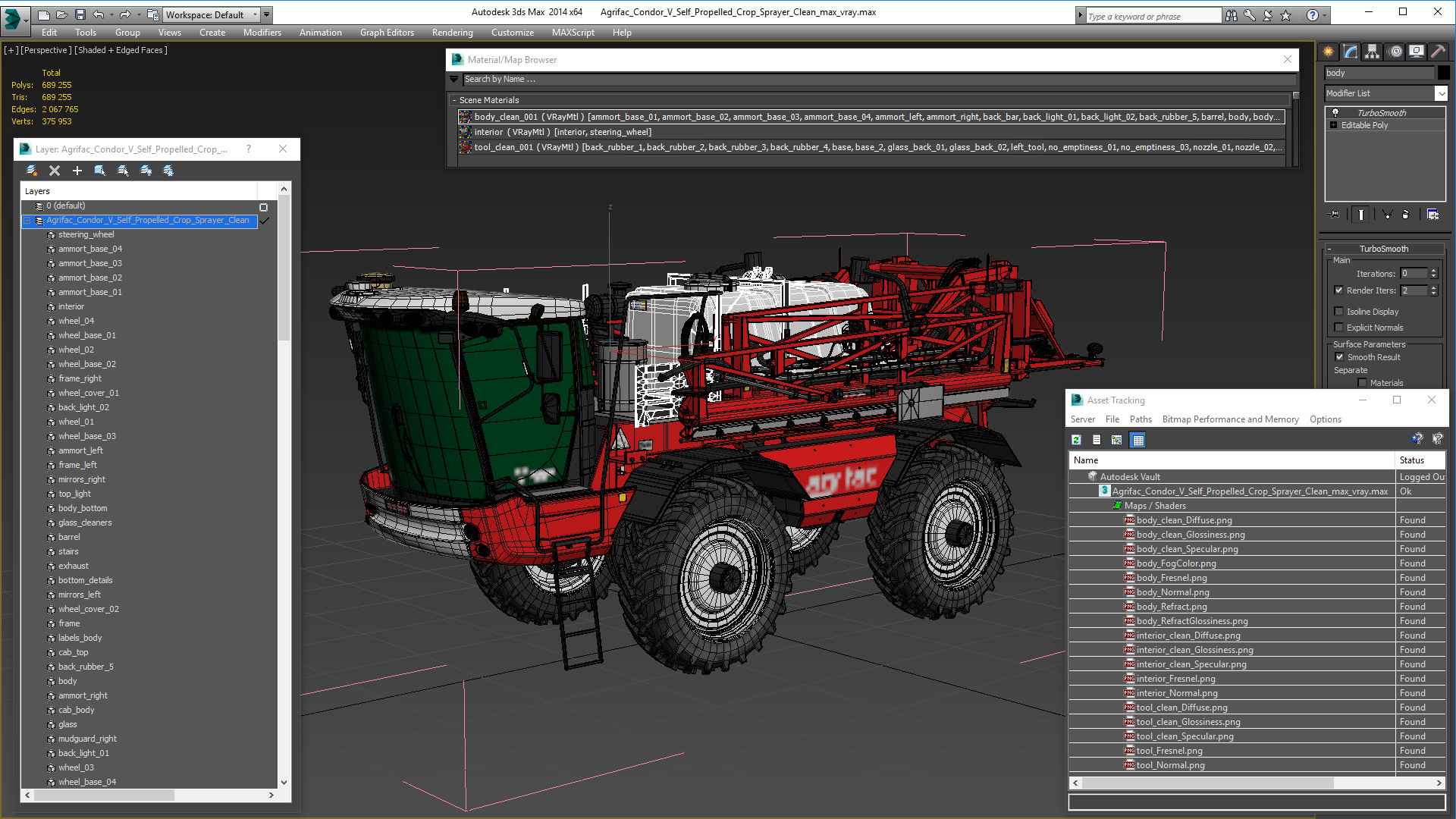Viewport: 1456px width, 819px height.
Task: Click the Favorites star icon
Action: tap(1285, 15)
